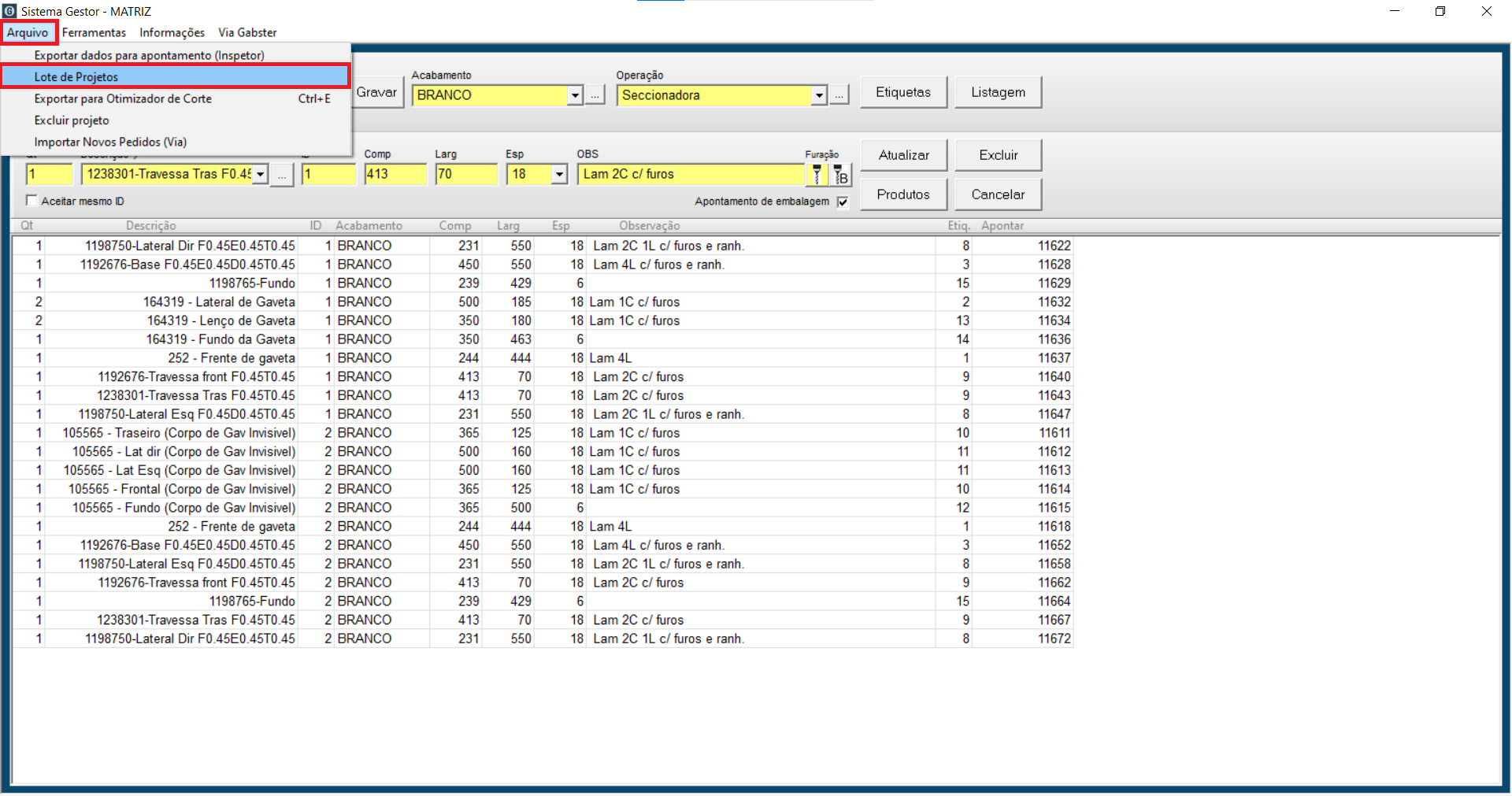Viewport: 1512px width, 796px height.
Task: Open the Informações menu
Action: 172,32
